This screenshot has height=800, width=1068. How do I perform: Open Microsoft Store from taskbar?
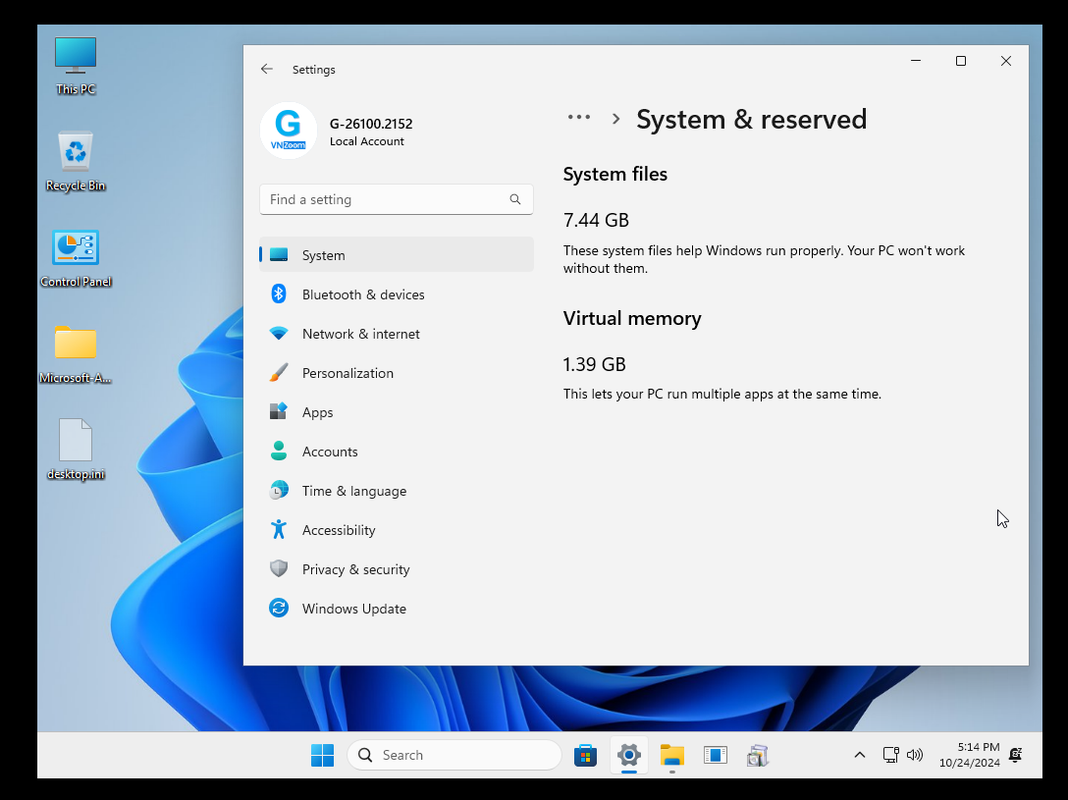click(x=585, y=755)
